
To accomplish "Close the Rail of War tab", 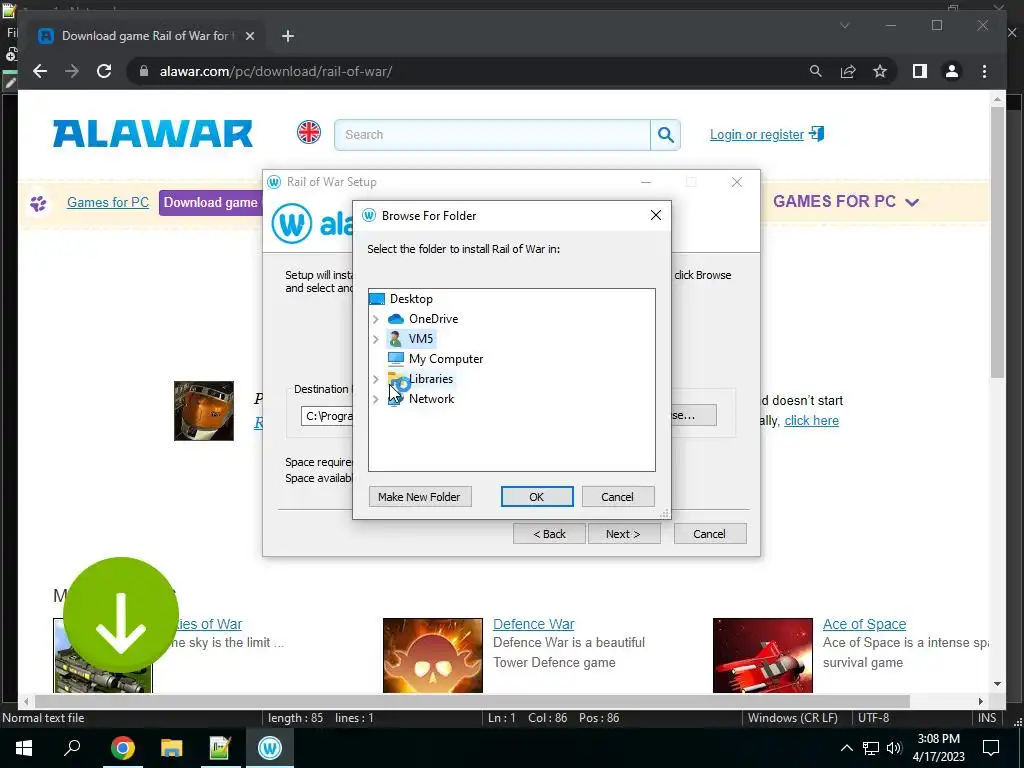I will tap(249, 36).
